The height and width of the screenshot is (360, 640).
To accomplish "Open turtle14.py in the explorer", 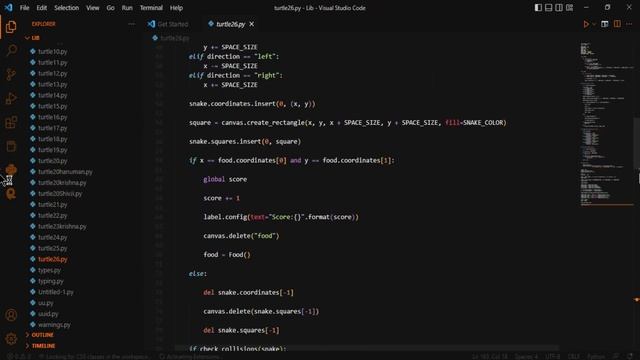I will pyautogui.click(x=53, y=95).
